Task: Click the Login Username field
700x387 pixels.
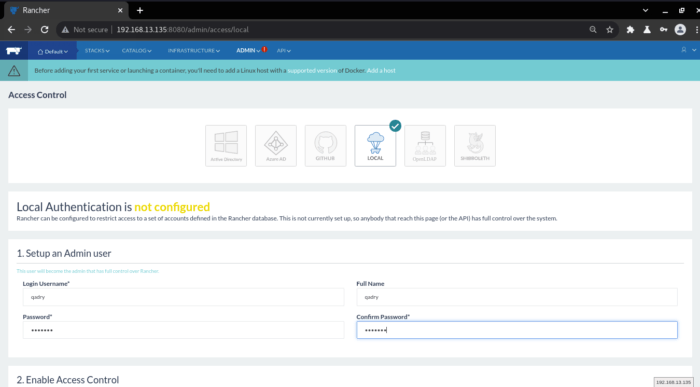Action: (x=183, y=297)
